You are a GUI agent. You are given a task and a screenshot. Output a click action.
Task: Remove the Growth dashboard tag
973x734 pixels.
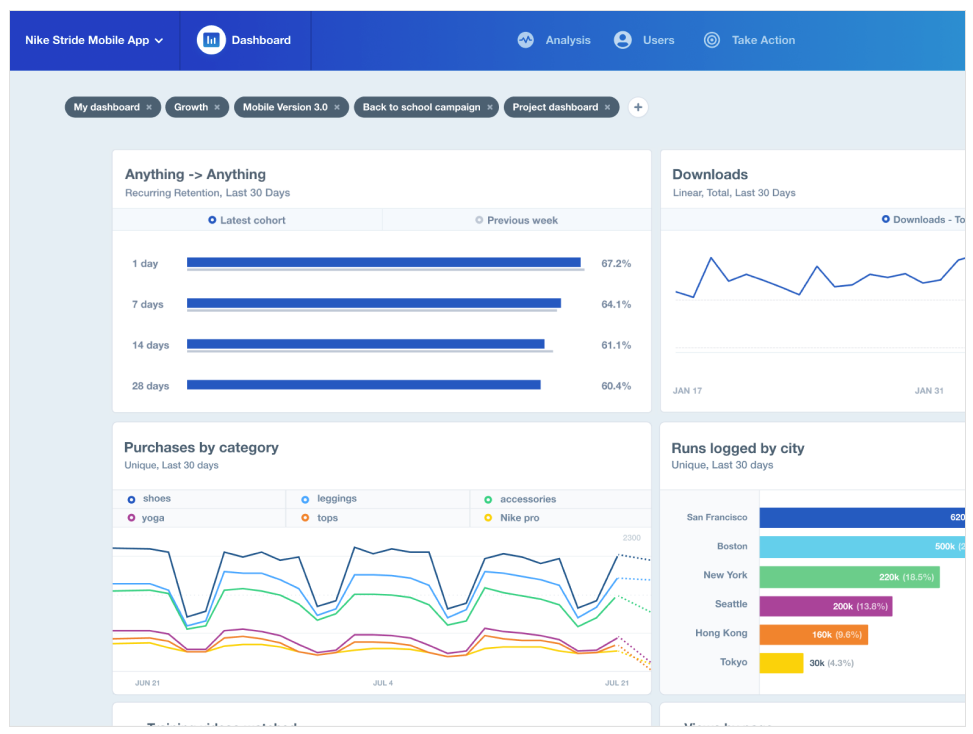[x=217, y=107]
